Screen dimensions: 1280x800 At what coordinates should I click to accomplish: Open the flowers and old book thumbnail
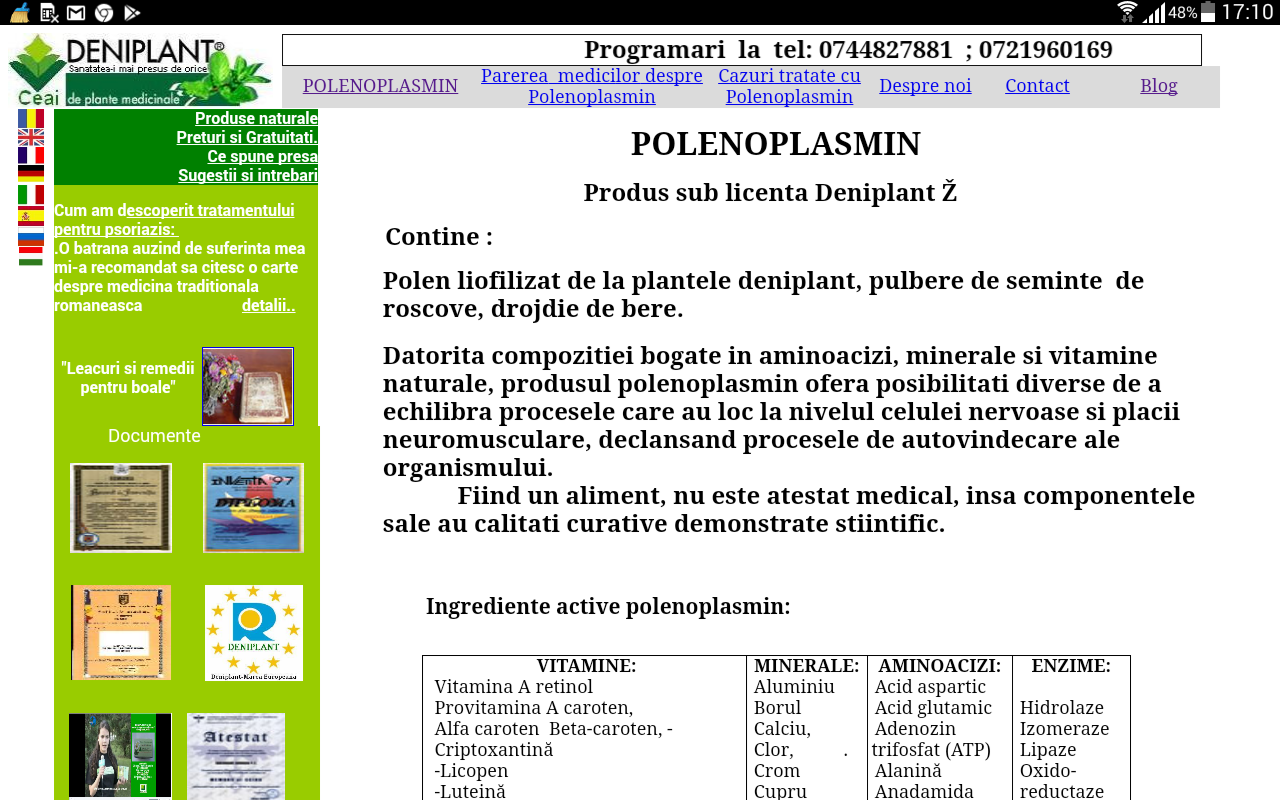tap(248, 386)
